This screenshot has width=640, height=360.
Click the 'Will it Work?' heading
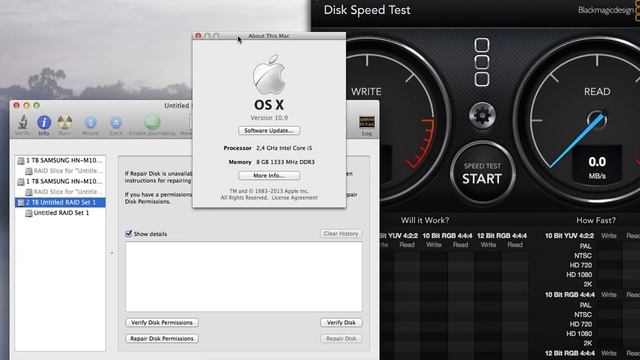click(424, 220)
